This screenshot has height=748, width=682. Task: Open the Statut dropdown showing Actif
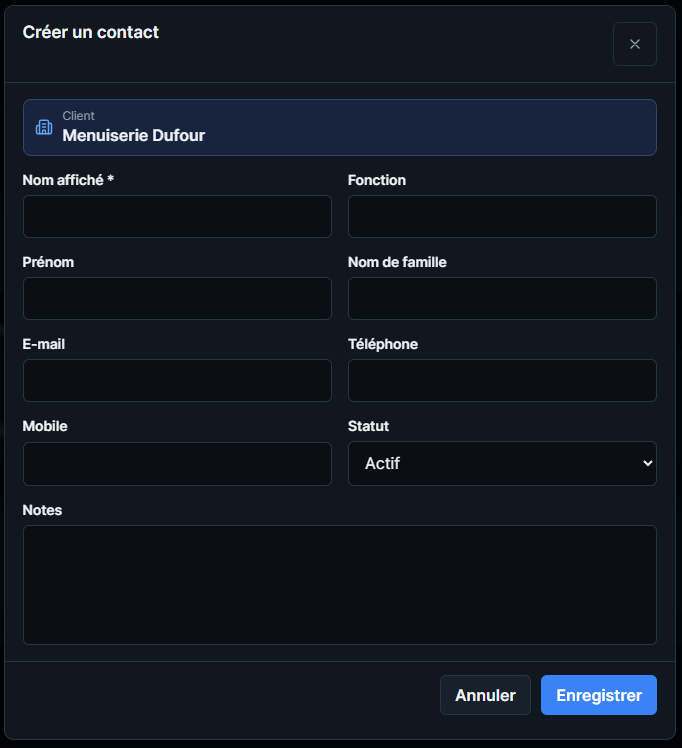point(502,463)
